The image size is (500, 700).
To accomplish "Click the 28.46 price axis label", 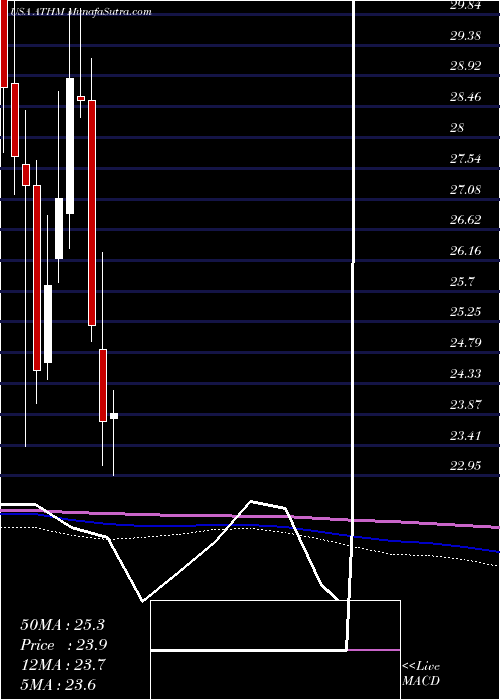I will (x=466, y=97).
